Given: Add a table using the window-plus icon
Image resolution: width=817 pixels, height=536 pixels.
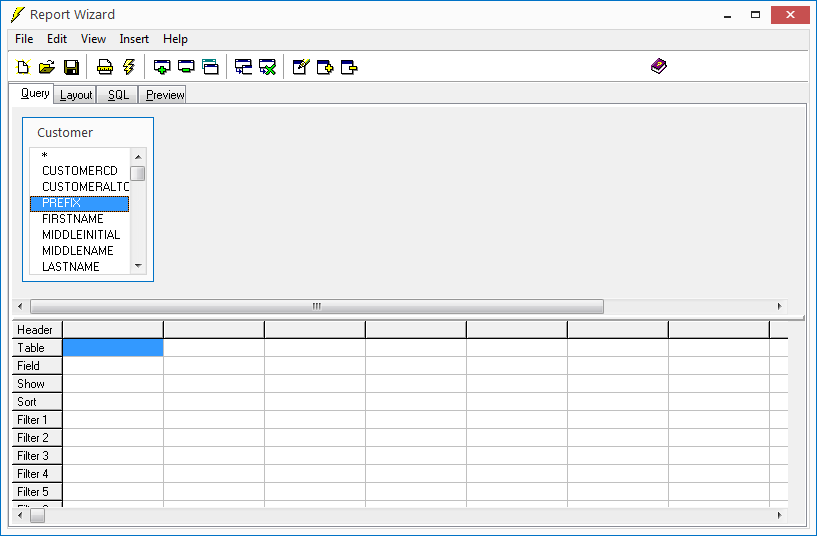Looking at the screenshot, I should pos(162,67).
